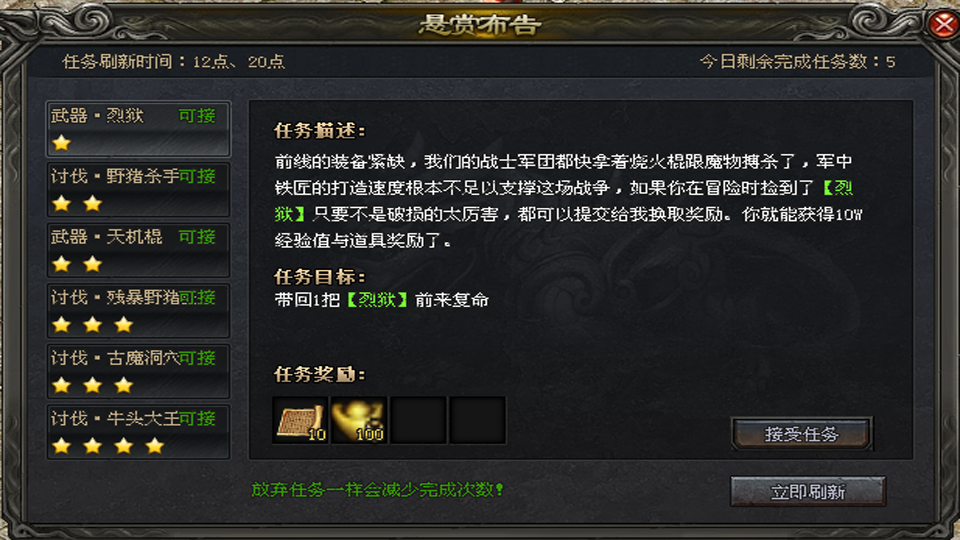This screenshot has height=540, width=960.
Task: Click the 立即刷新 button
Action: pyautogui.click(x=808, y=492)
